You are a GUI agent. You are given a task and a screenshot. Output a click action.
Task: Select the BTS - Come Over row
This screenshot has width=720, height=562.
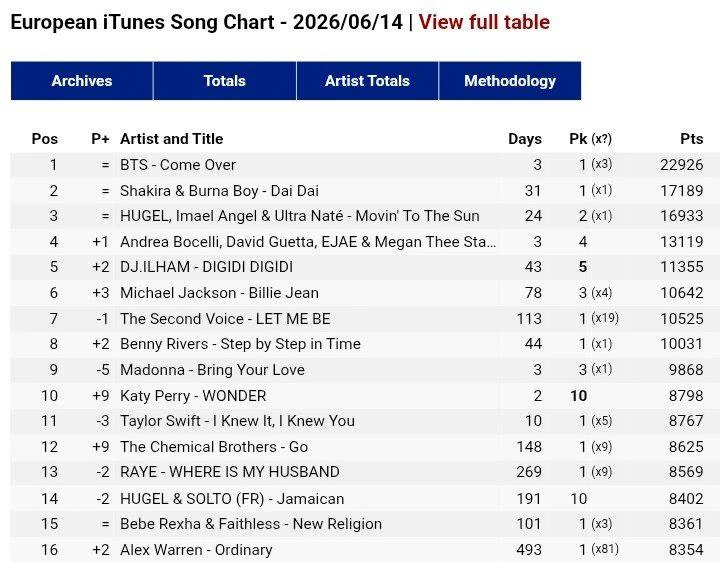click(366, 165)
